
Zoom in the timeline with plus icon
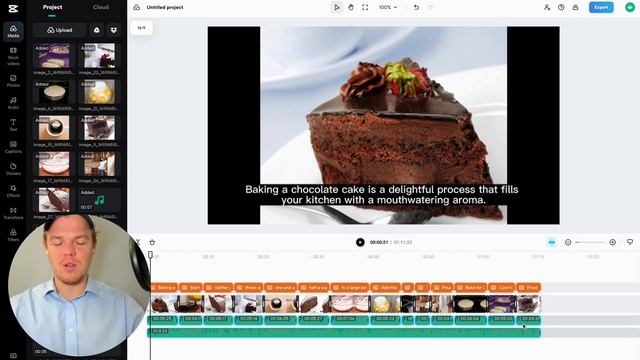(x=613, y=242)
